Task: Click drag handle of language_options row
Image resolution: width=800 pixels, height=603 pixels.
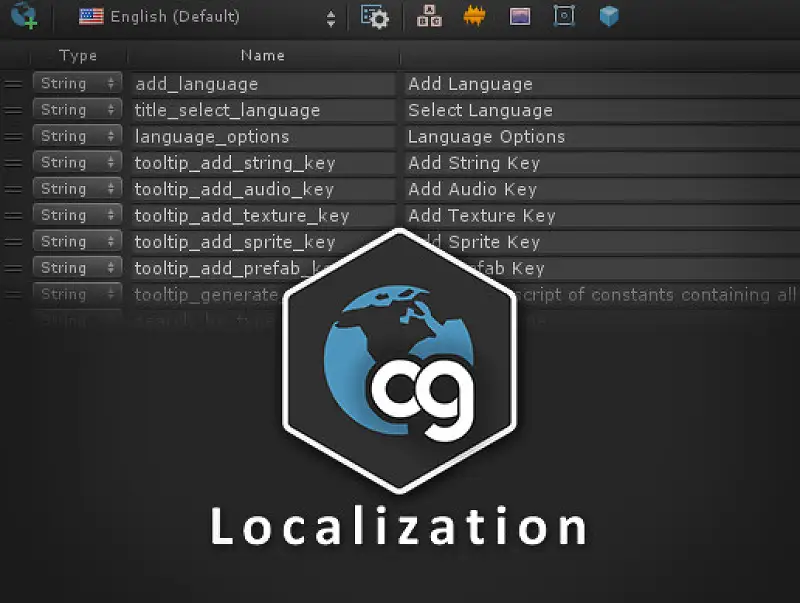Action: pyautogui.click(x=14, y=137)
